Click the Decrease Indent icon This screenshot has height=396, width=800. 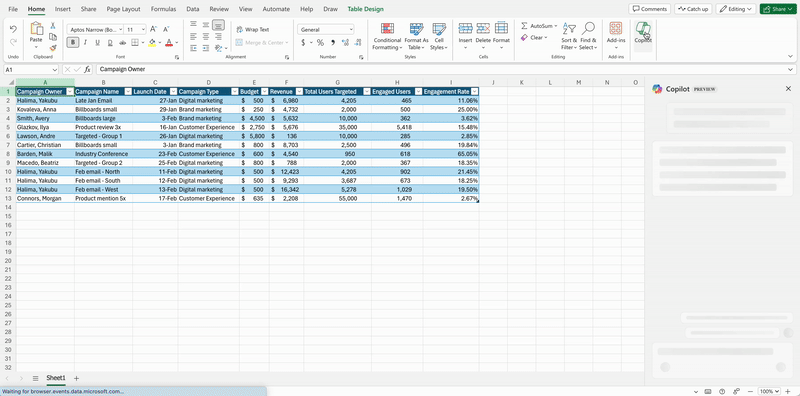(193, 48)
